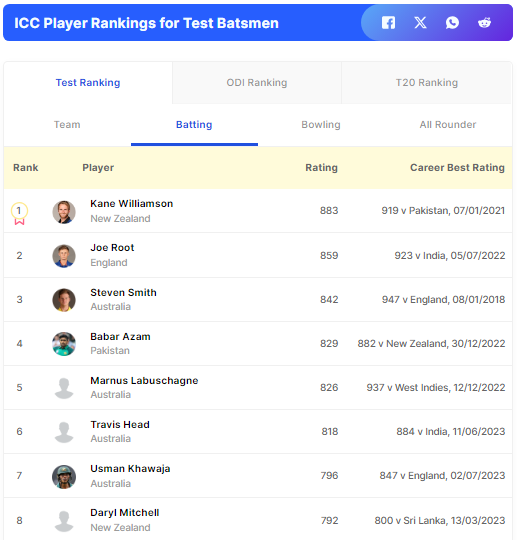Open Joe Root's profile photo
The width and height of the screenshot is (517, 540).
click(x=64, y=256)
